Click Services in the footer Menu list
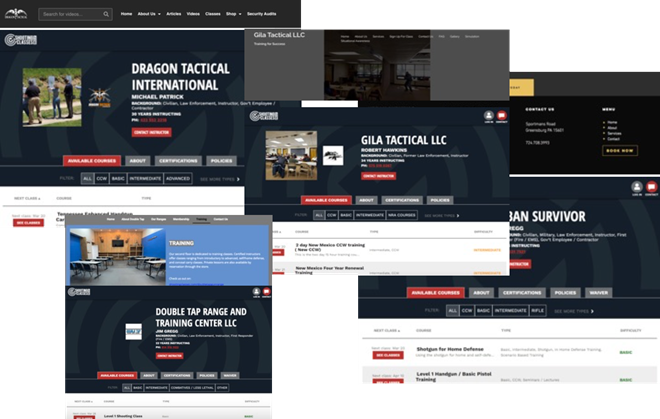660x419 pixels. [615, 133]
